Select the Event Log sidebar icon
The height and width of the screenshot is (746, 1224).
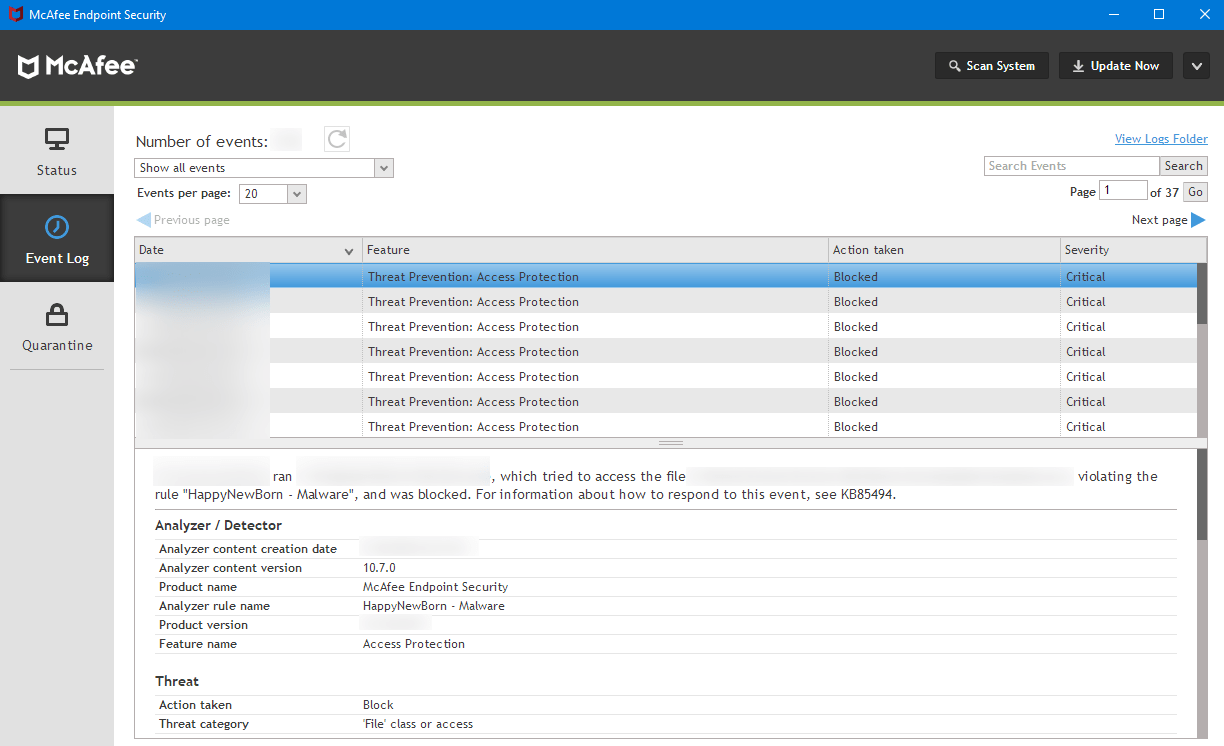(x=56, y=238)
